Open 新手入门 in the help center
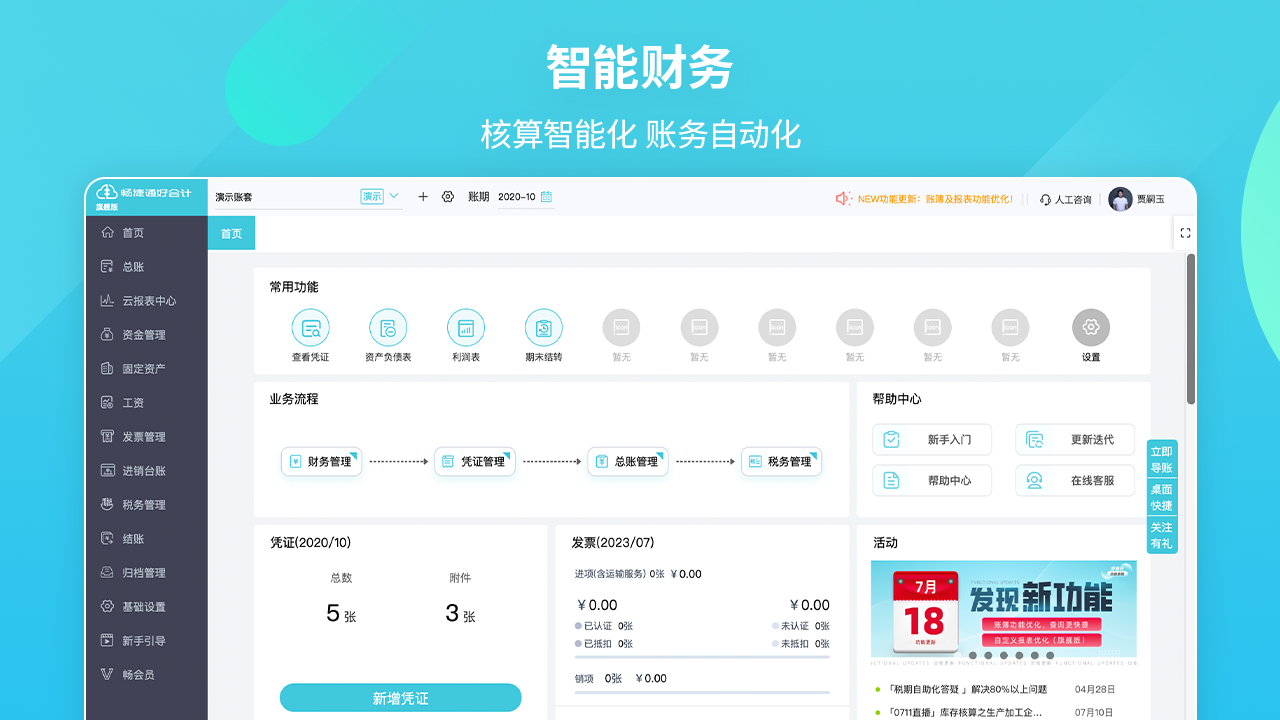Image resolution: width=1280 pixels, height=720 pixels. pyautogui.click(x=932, y=439)
